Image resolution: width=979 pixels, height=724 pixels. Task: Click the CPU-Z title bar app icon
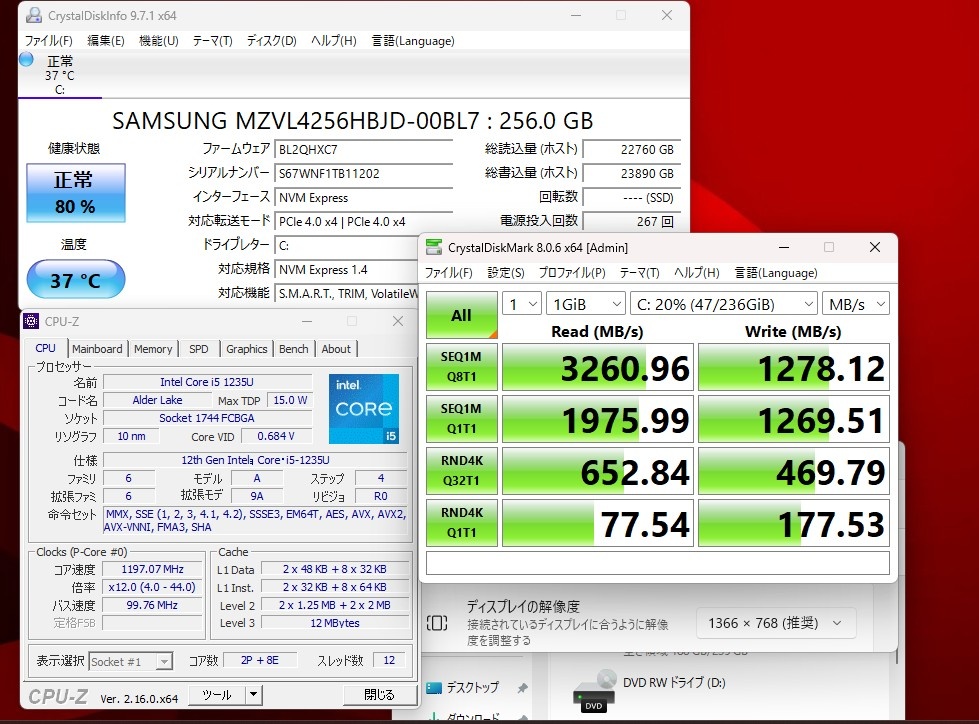(31, 321)
